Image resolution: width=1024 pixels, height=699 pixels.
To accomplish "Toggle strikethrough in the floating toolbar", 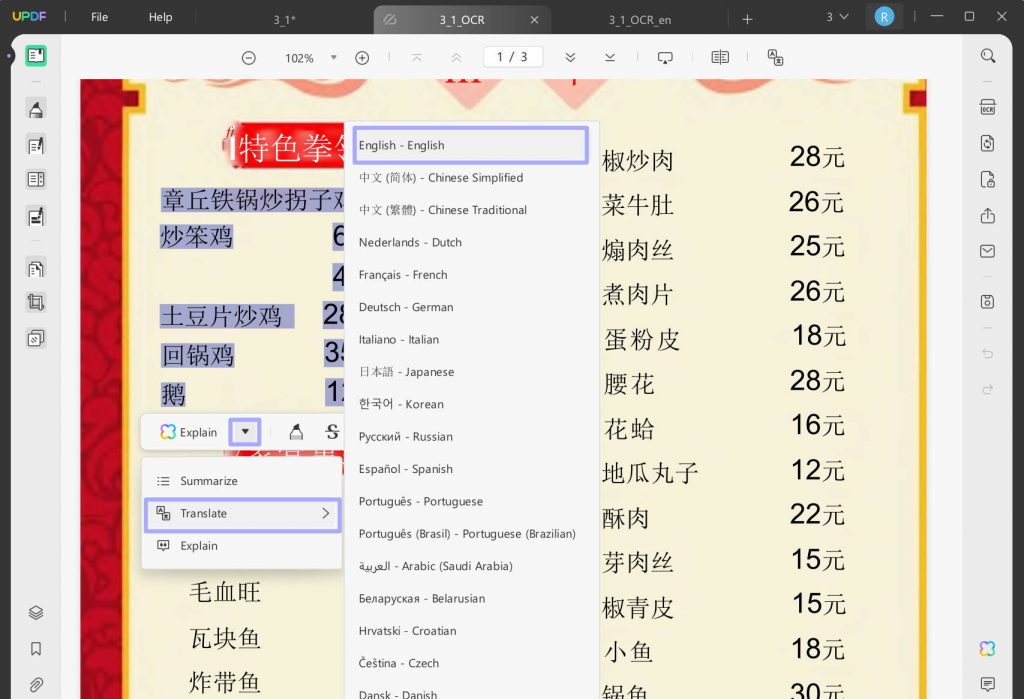I will pos(332,431).
